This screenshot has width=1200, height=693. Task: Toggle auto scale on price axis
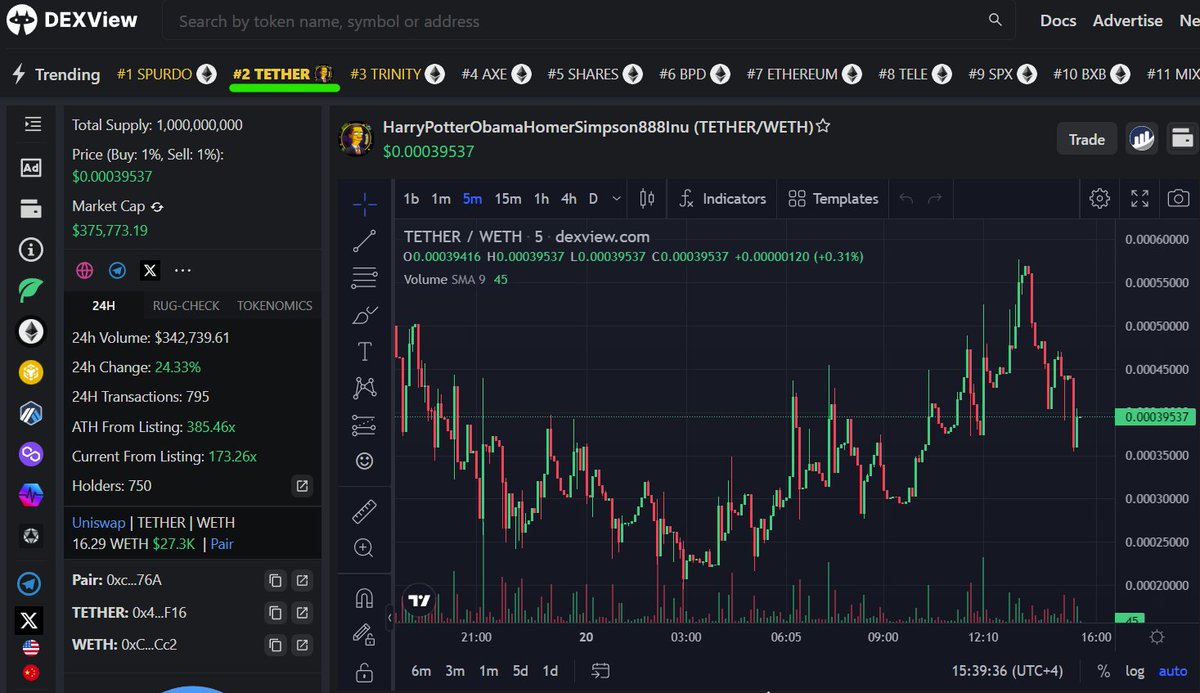[x=1172, y=671]
